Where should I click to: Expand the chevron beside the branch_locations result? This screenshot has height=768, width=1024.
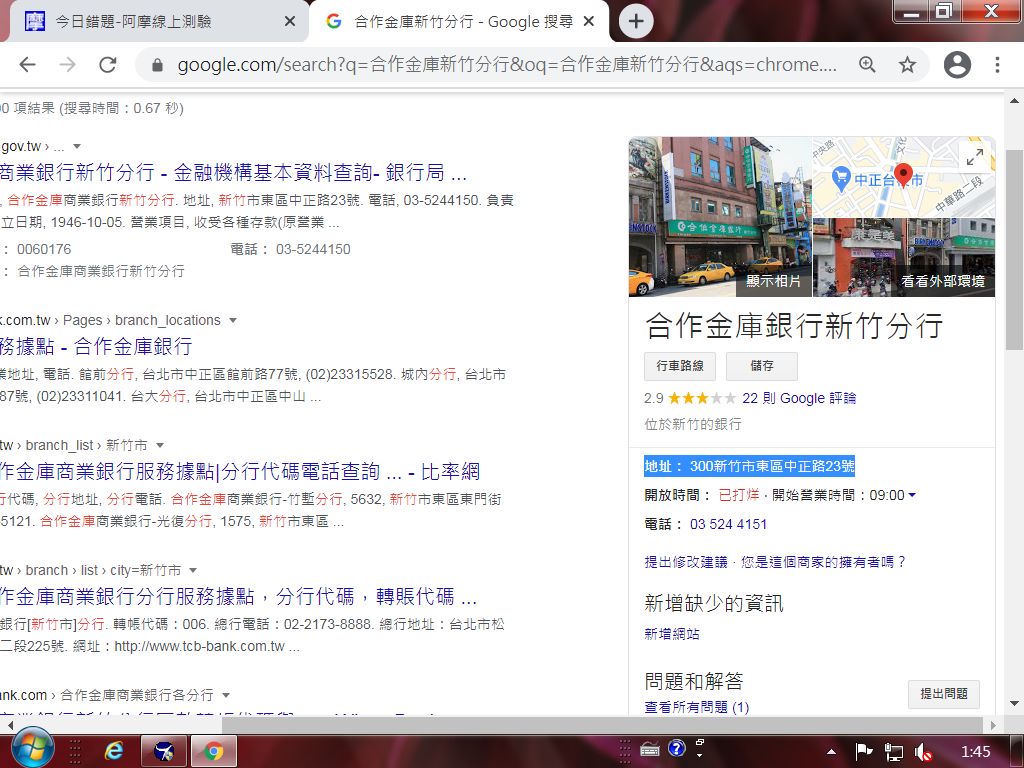[232, 321]
